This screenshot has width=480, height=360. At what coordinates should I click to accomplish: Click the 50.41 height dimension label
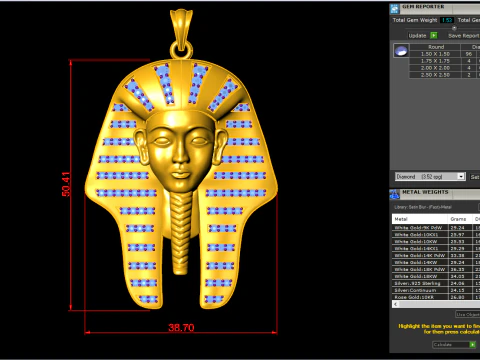click(66, 184)
